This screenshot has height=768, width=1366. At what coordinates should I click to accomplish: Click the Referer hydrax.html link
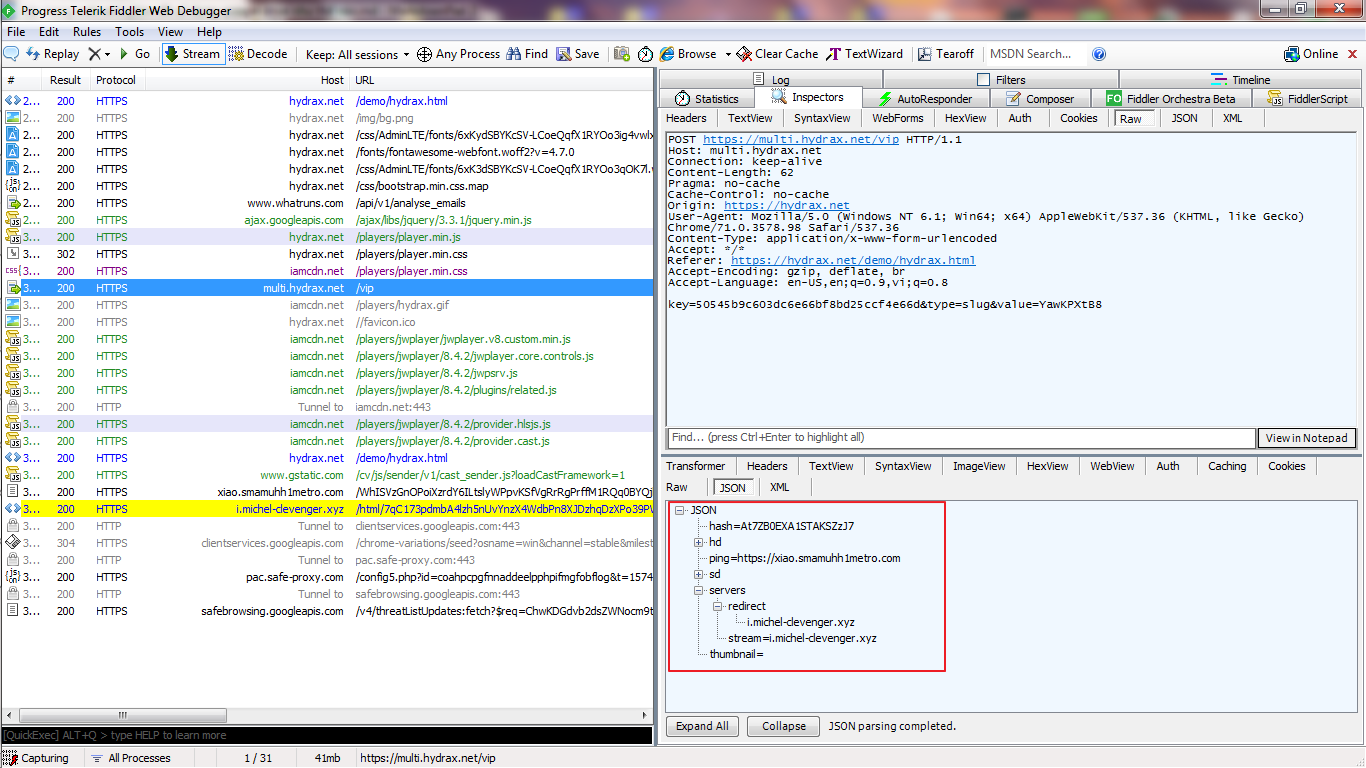pos(853,260)
